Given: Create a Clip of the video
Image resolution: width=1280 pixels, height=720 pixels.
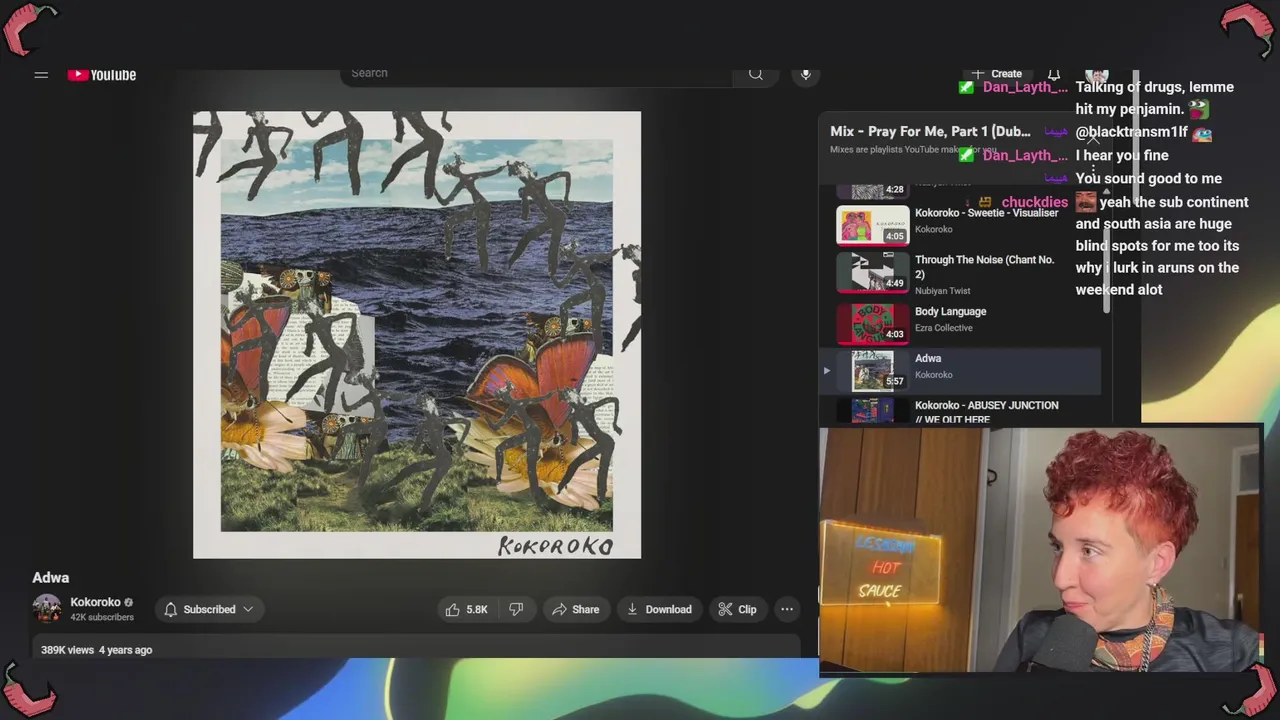Looking at the screenshot, I should [737, 609].
